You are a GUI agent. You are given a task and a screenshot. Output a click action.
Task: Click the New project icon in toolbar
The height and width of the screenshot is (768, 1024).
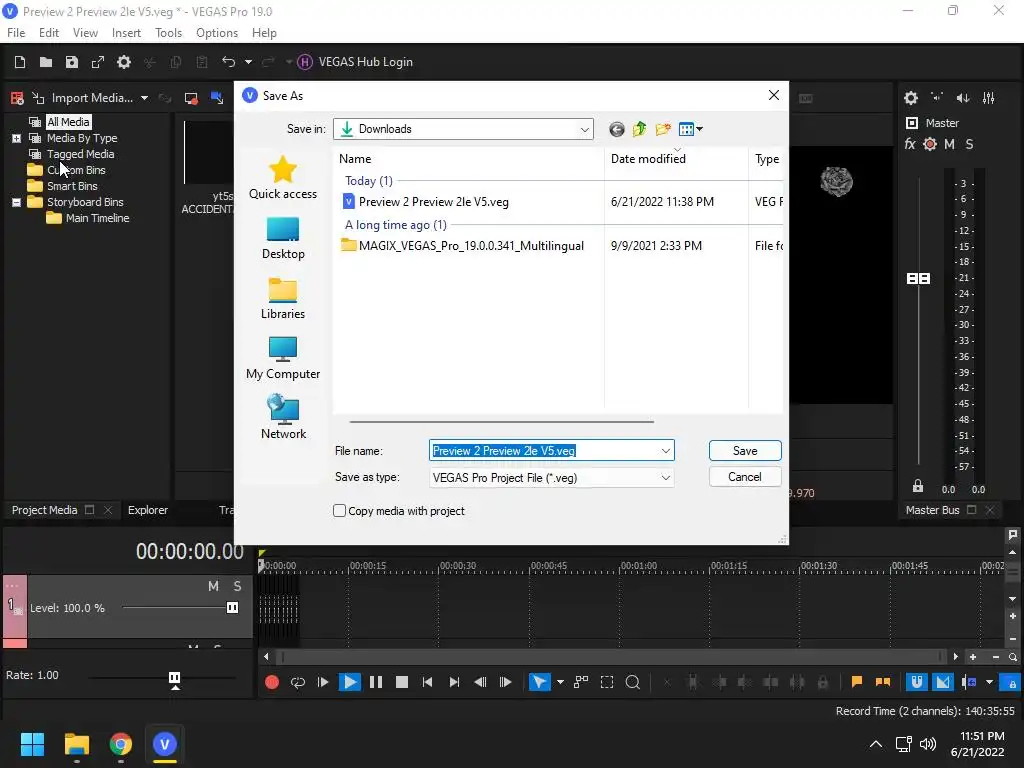click(20, 62)
